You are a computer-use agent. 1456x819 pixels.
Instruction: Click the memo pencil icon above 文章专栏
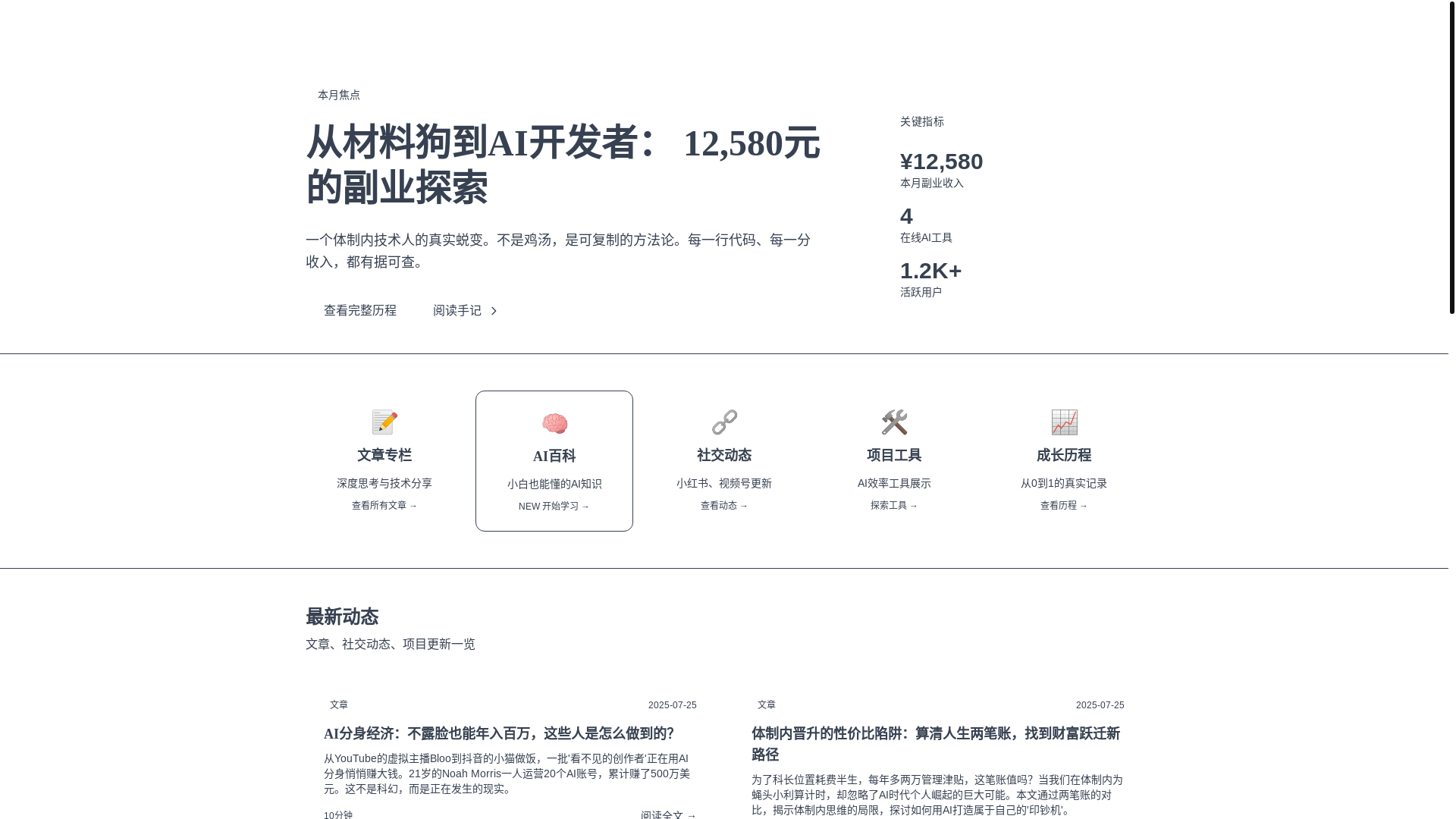coord(384,422)
